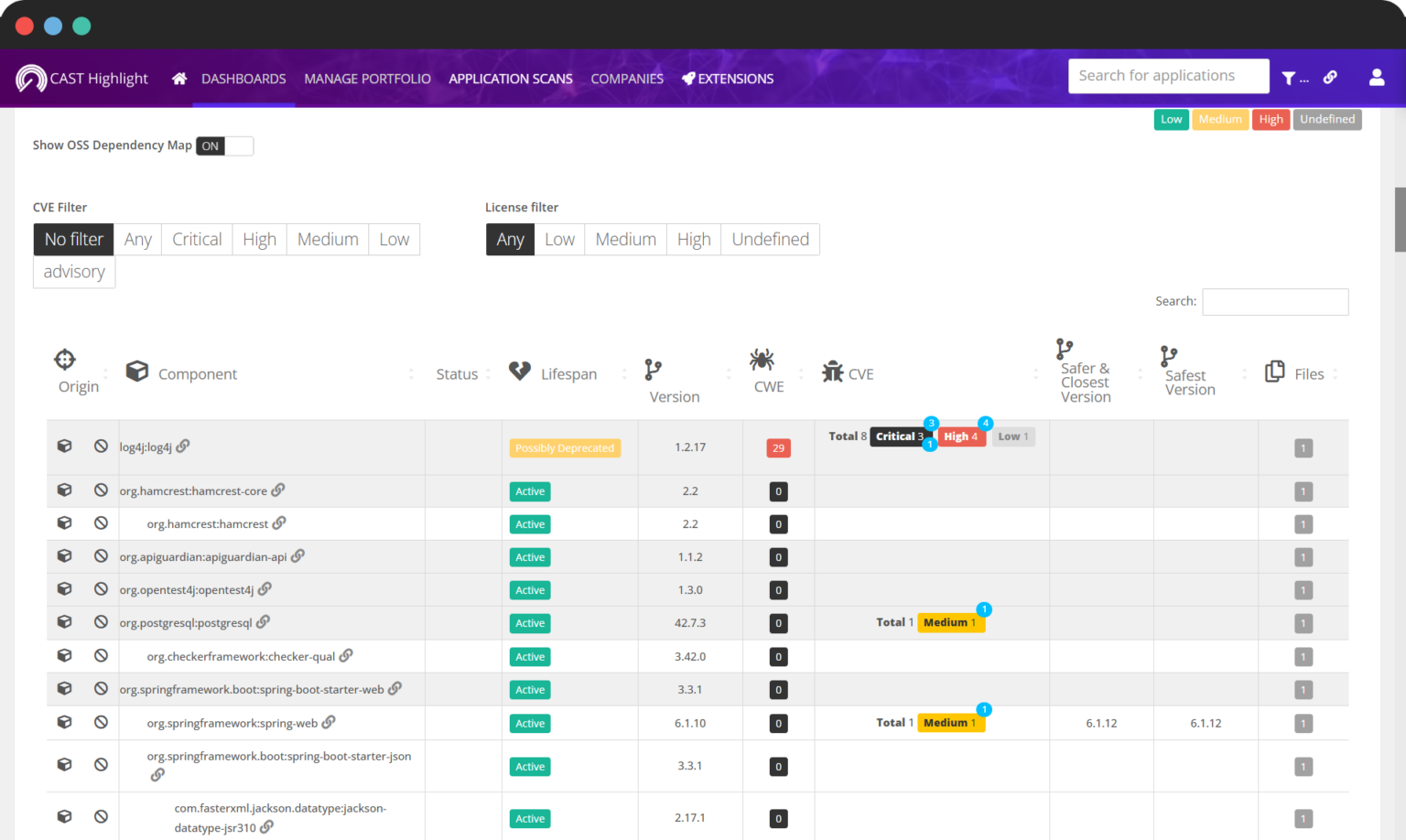Click the Medium CVE badge for postgresql
The width and height of the screenshot is (1406, 840).
[x=950, y=623]
